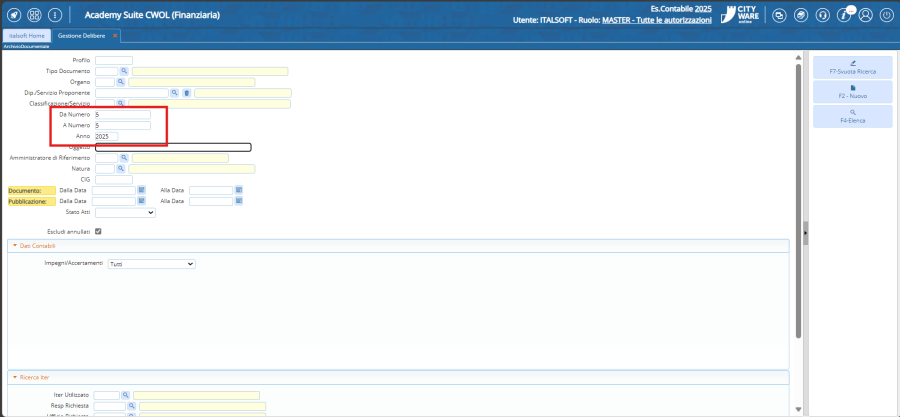
Task: Collapse the Ricerca Iter section
Action: pos(14,377)
